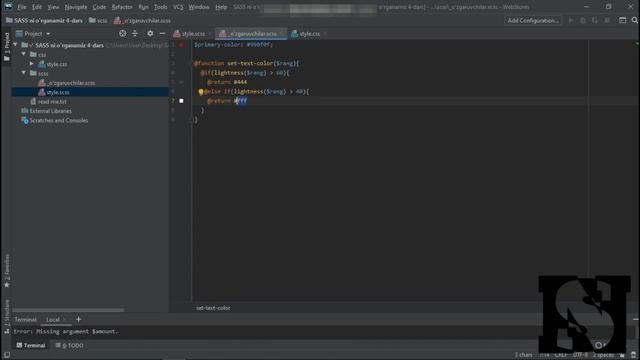The height and width of the screenshot is (360, 640).
Task: Toggle the TODO tool window button
Action: (x=69, y=345)
